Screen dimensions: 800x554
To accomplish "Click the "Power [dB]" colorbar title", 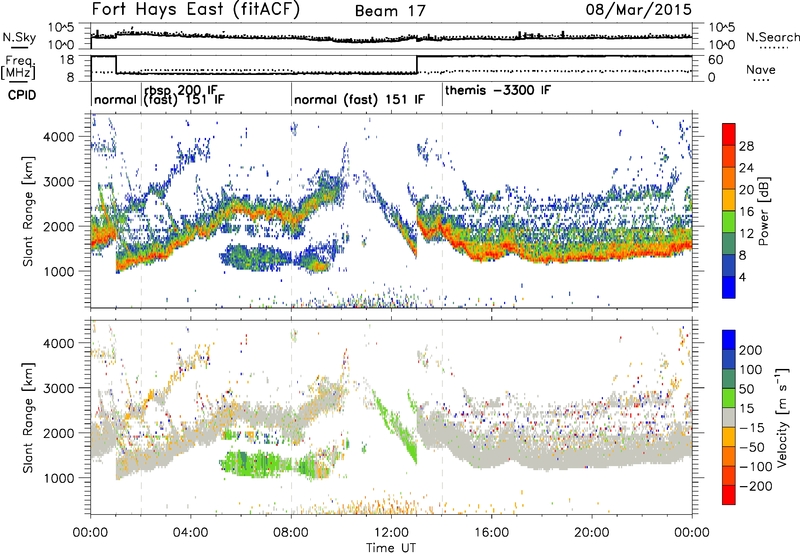I will pos(764,211).
